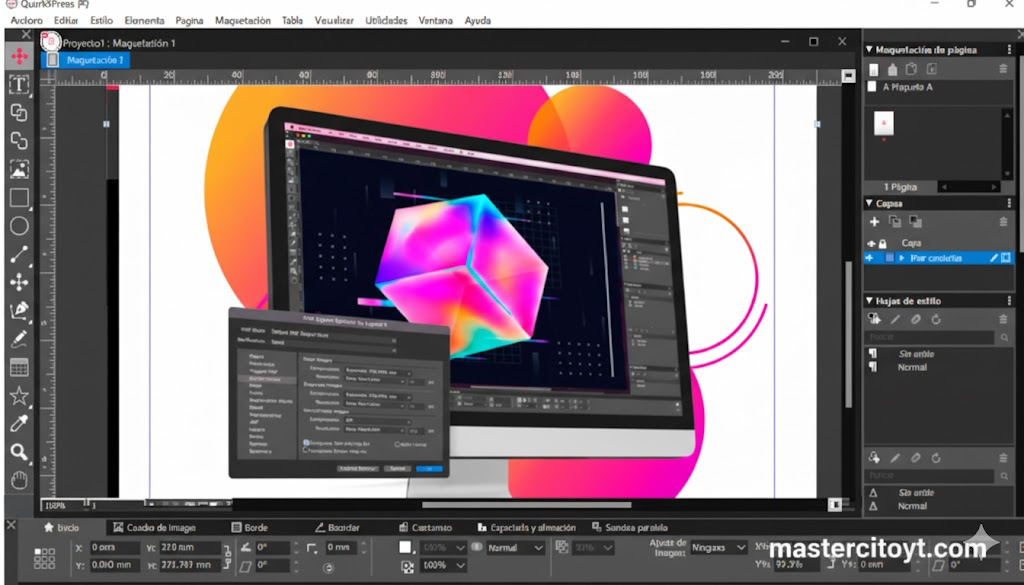This screenshot has width=1024, height=585.
Task: Select the Text Content tool
Action: click(x=18, y=84)
